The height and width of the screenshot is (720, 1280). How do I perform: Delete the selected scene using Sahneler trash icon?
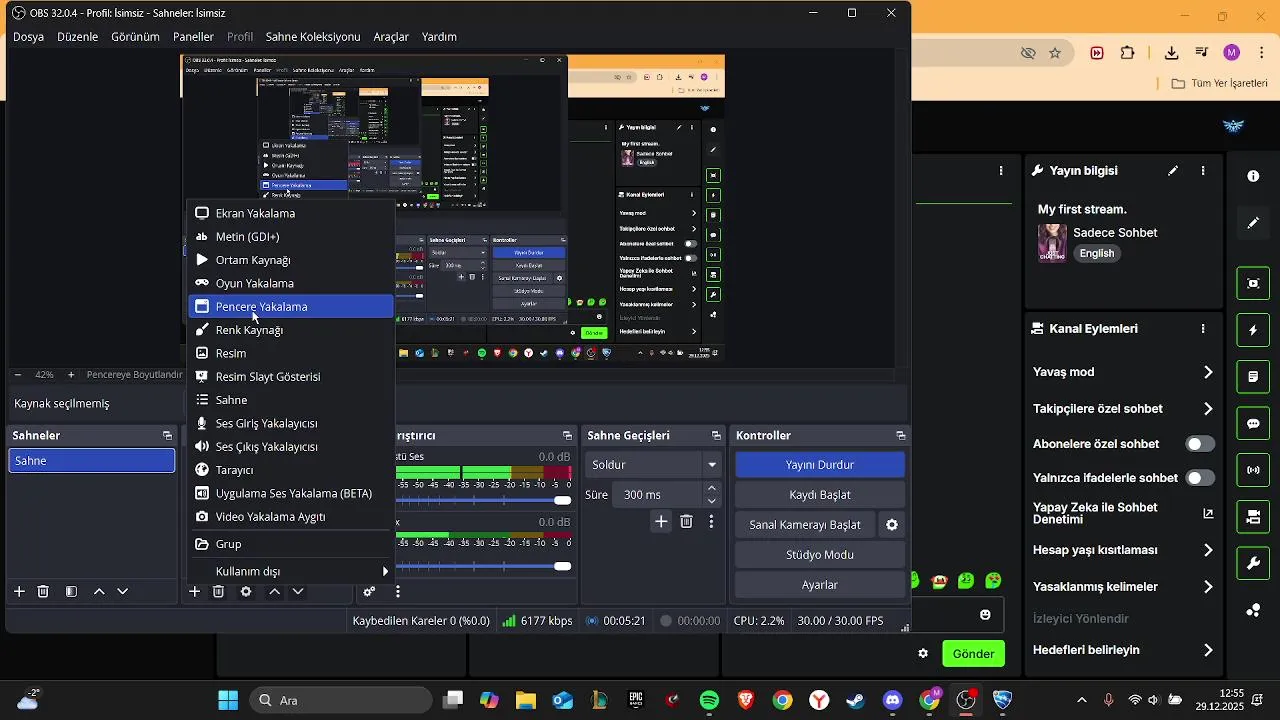pos(43,592)
